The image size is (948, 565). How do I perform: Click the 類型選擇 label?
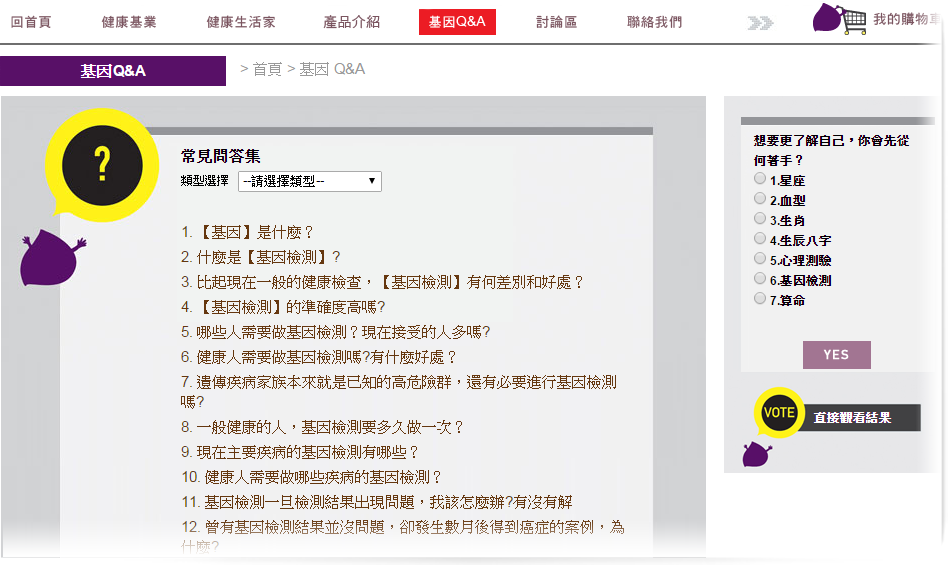point(204,181)
